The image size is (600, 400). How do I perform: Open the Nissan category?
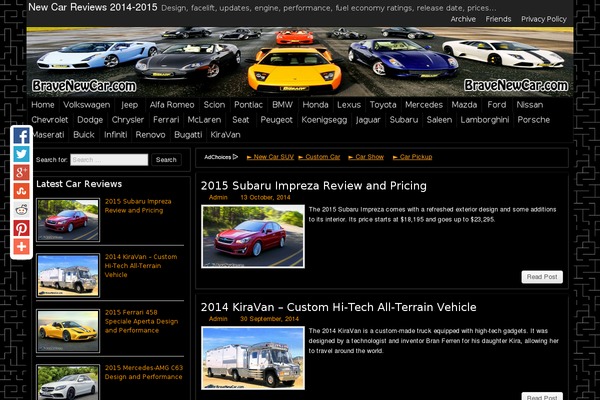pyautogui.click(x=530, y=105)
